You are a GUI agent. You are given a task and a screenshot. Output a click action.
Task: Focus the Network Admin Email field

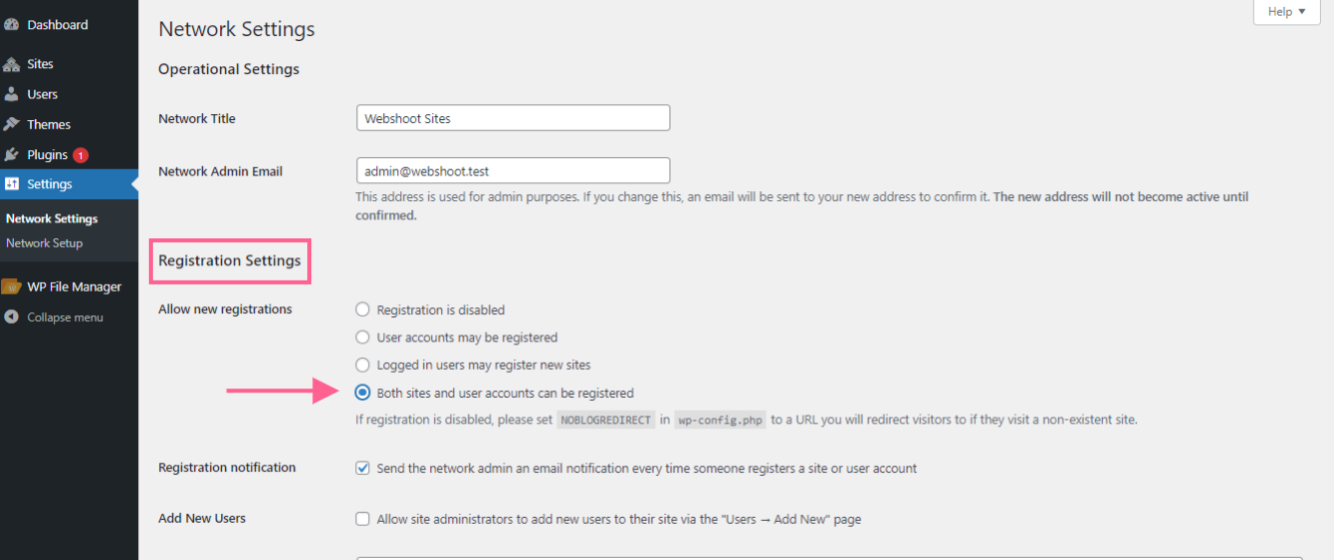click(513, 171)
